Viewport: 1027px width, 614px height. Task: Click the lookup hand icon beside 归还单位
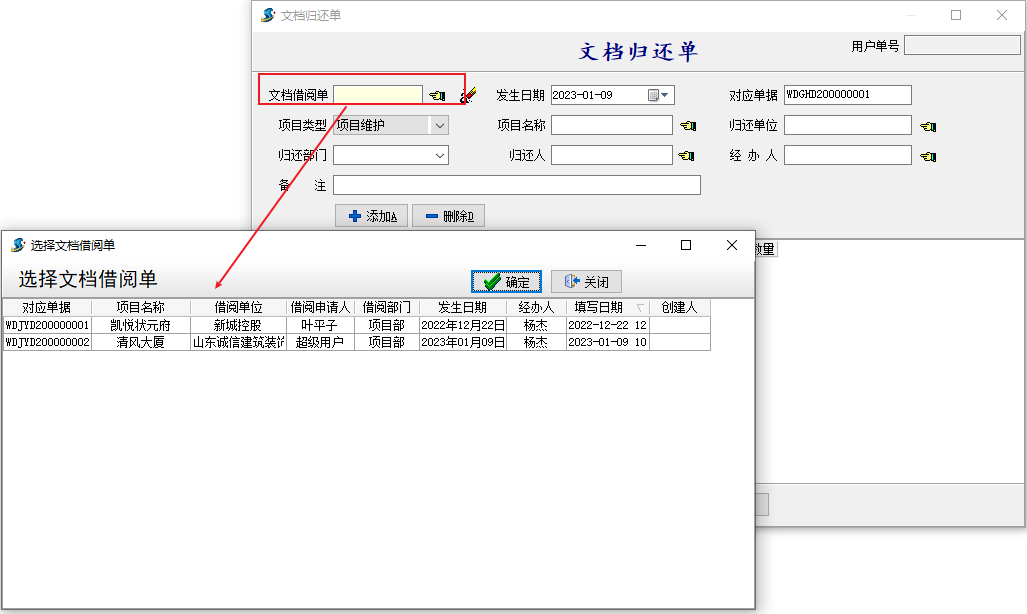coord(927,126)
